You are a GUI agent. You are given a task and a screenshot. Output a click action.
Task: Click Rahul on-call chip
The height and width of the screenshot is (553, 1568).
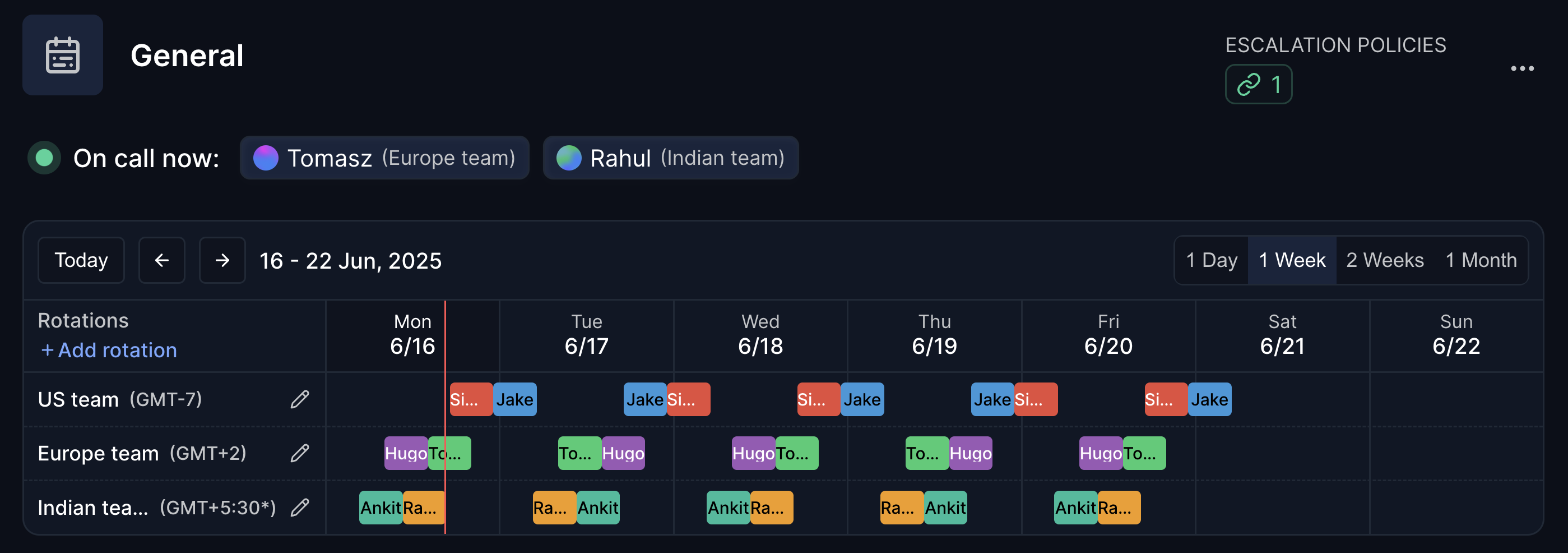pyautogui.click(x=670, y=158)
